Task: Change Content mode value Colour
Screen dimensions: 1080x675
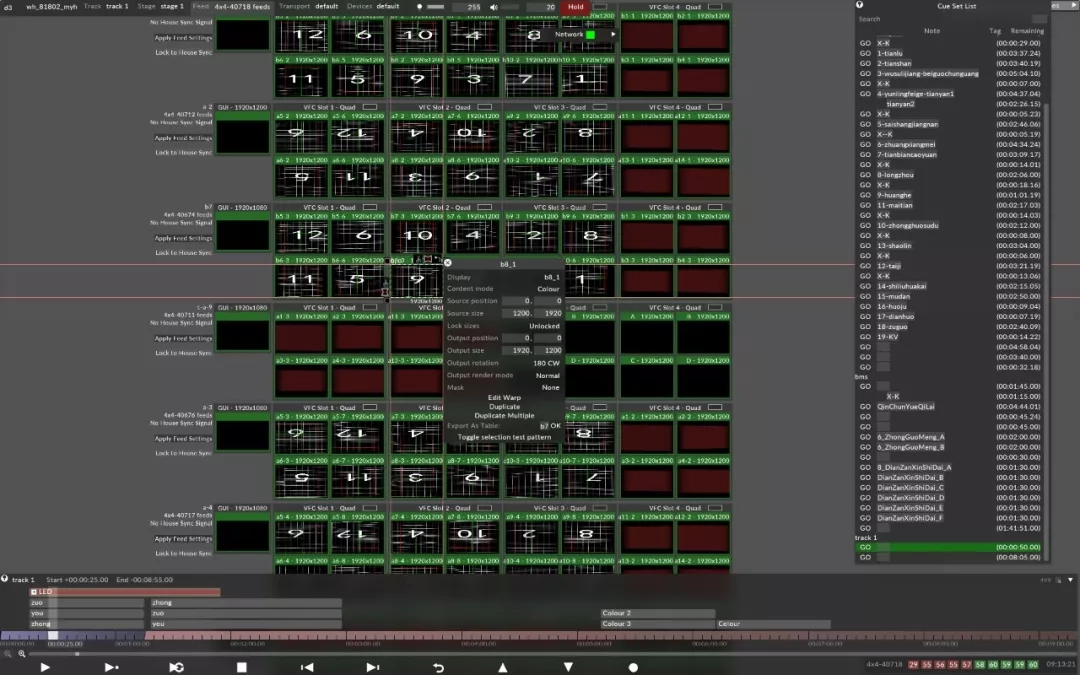Action: (548, 289)
